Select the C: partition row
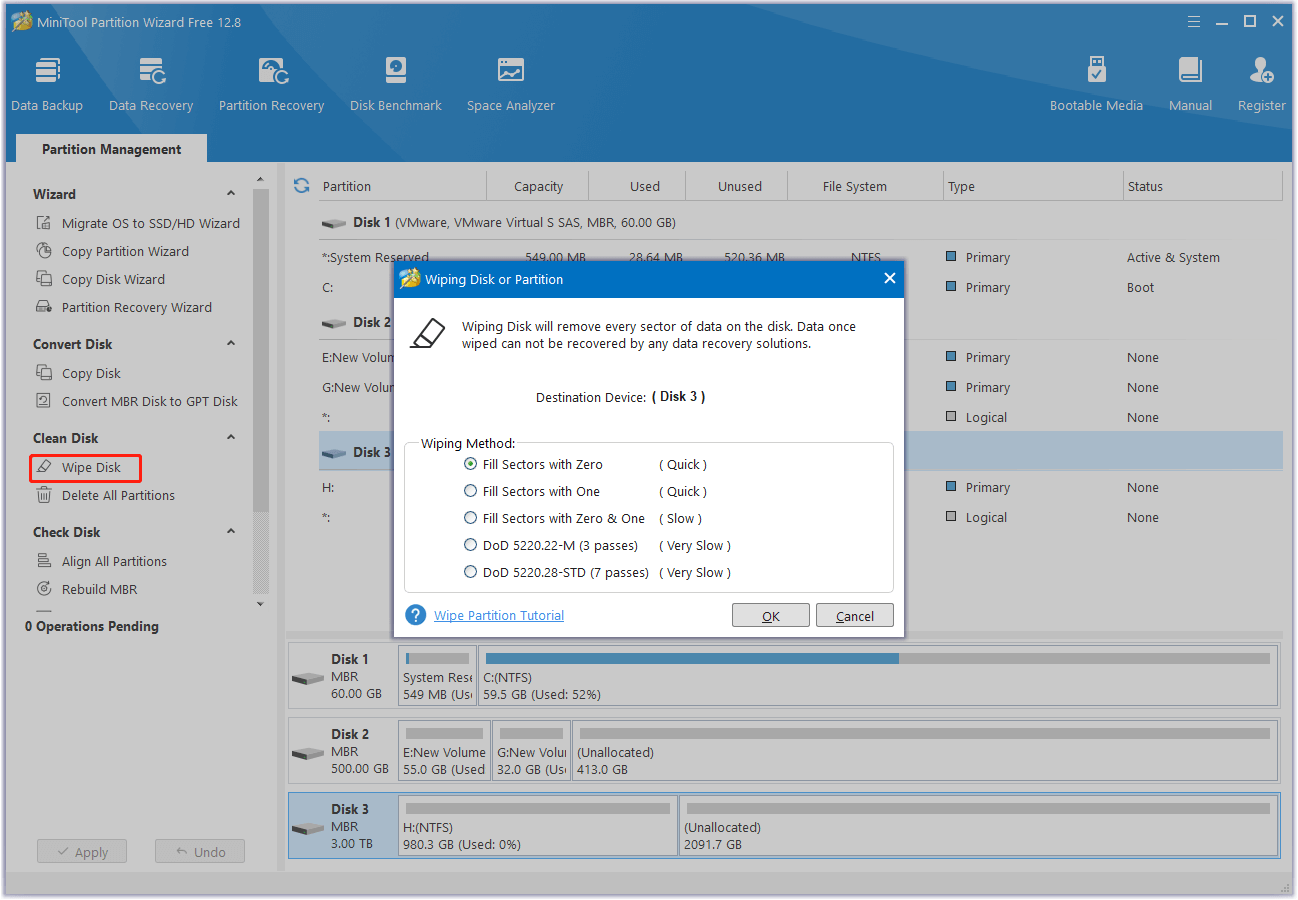The width and height of the screenshot is (1298, 900). [800, 287]
